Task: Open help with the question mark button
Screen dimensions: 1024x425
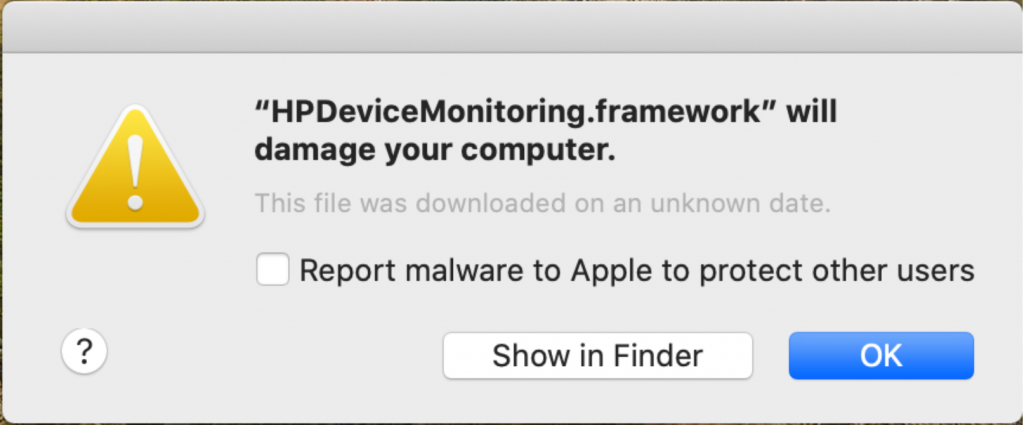Action: click(84, 351)
